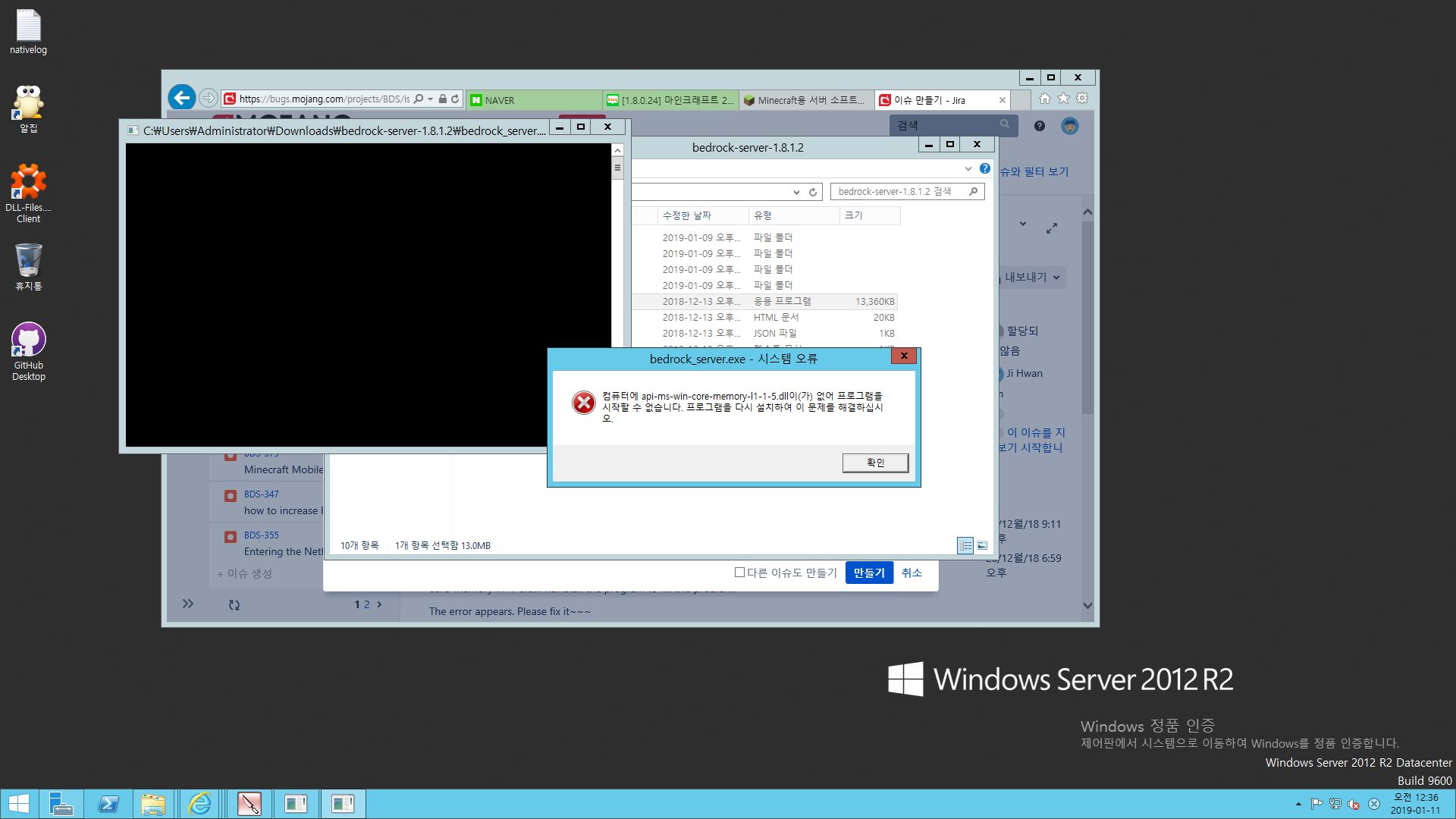Switch to large icons view in Explorer

[x=982, y=545]
